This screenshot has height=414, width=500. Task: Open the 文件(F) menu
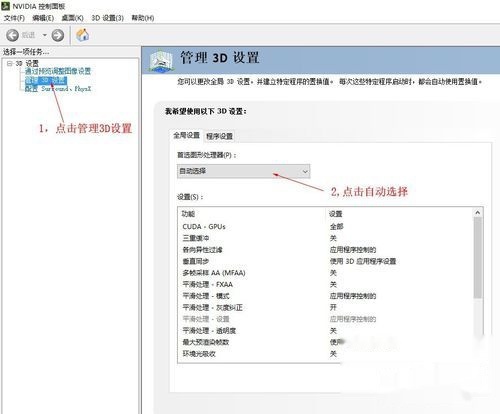(x=14, y=18)
